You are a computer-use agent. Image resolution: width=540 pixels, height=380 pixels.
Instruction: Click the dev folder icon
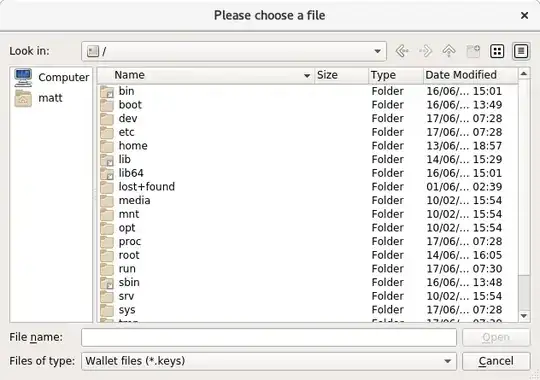coord(107,119)
